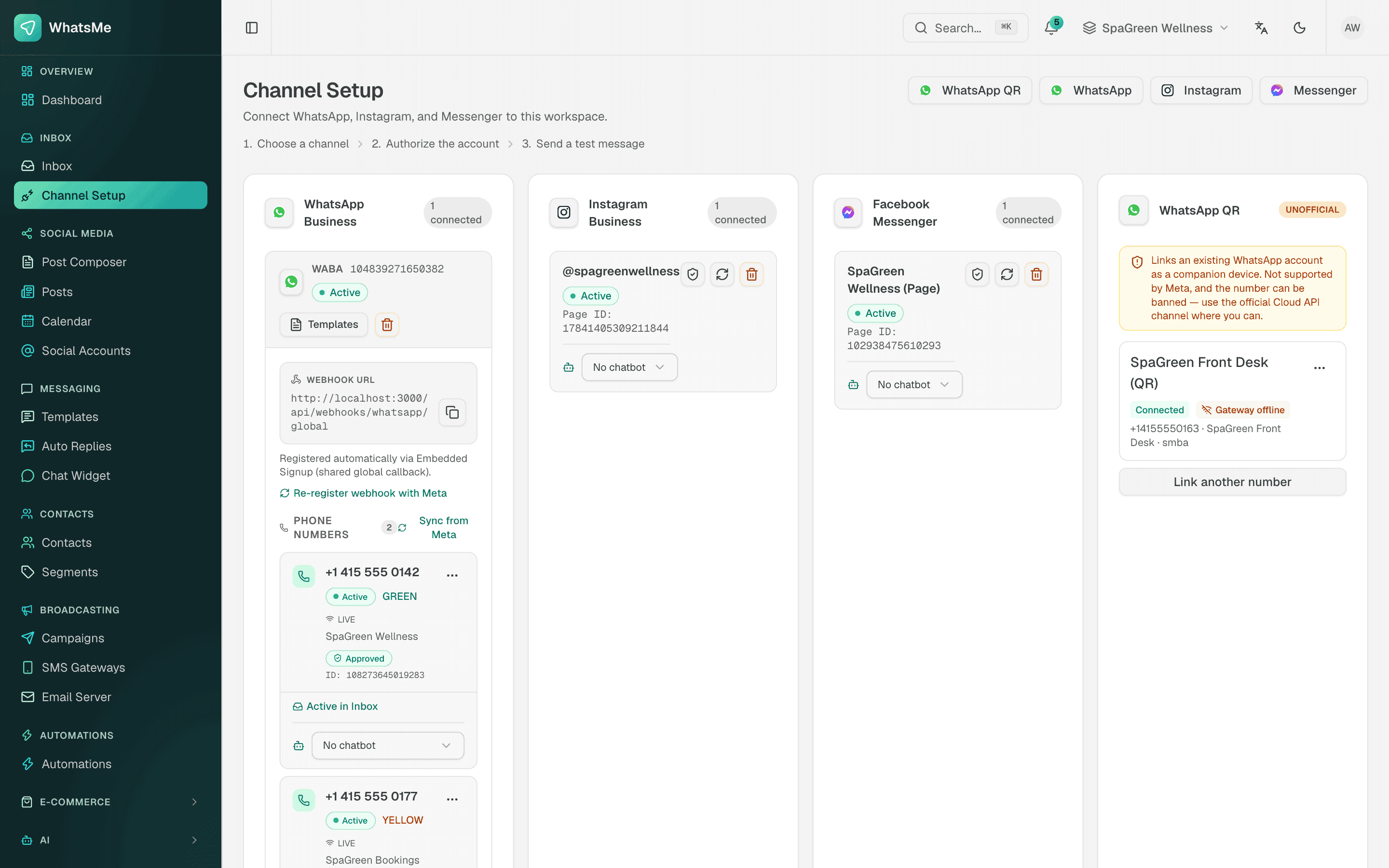Open the notifications bell
1389x868 pixels.
[x=1051, y=27]
